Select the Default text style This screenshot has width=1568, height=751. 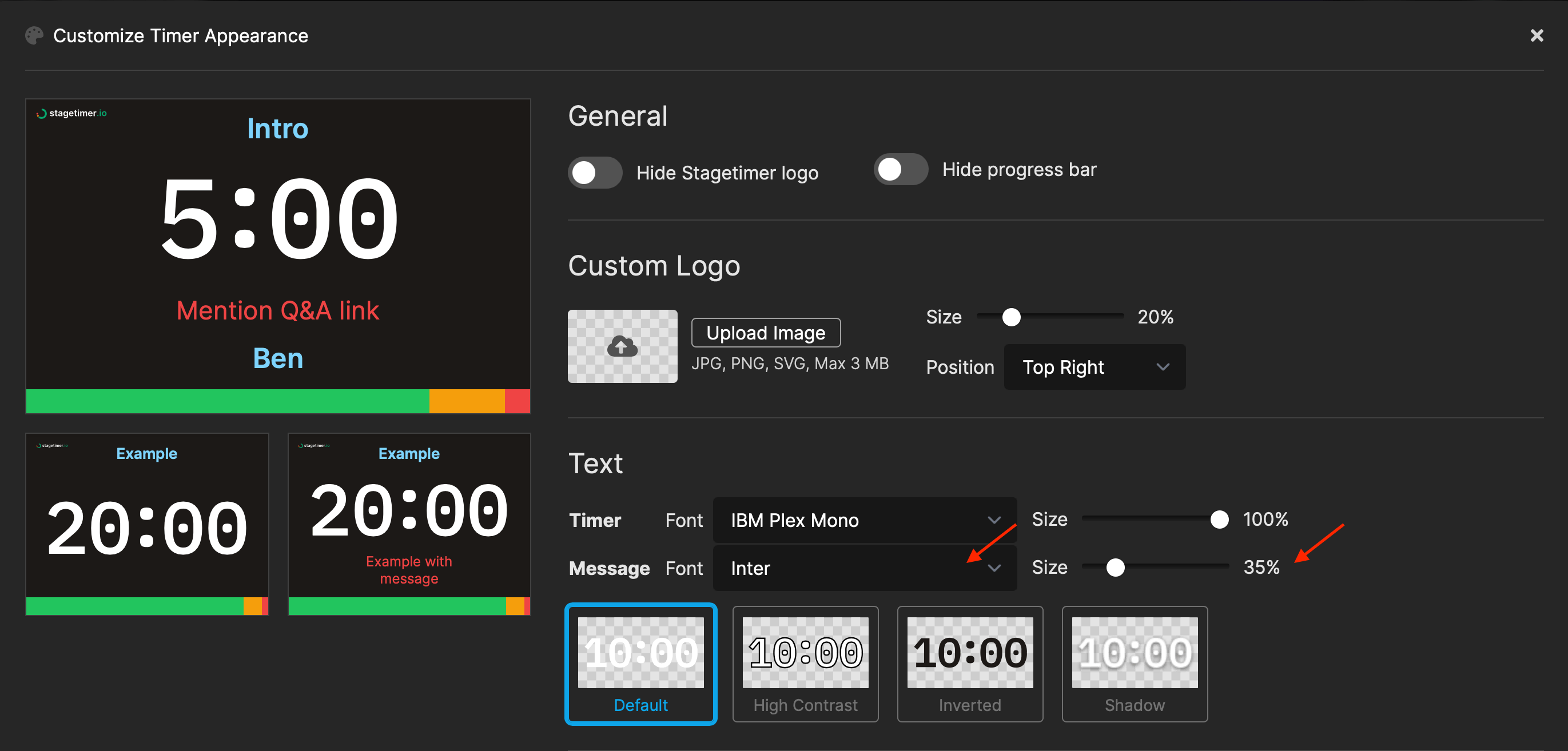[x=640, y=664]
